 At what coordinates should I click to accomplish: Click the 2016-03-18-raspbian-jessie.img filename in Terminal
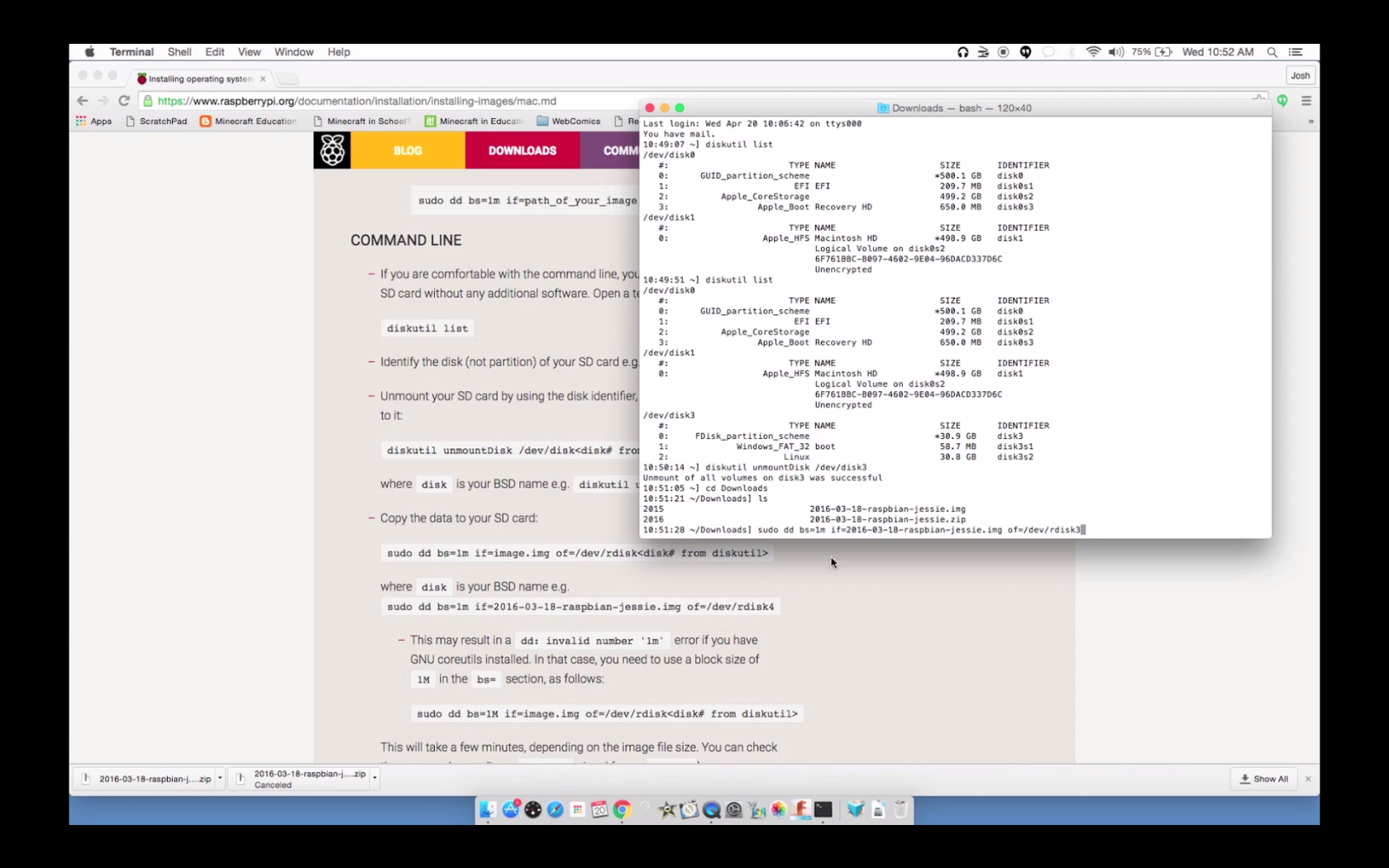tap(887, 509)
